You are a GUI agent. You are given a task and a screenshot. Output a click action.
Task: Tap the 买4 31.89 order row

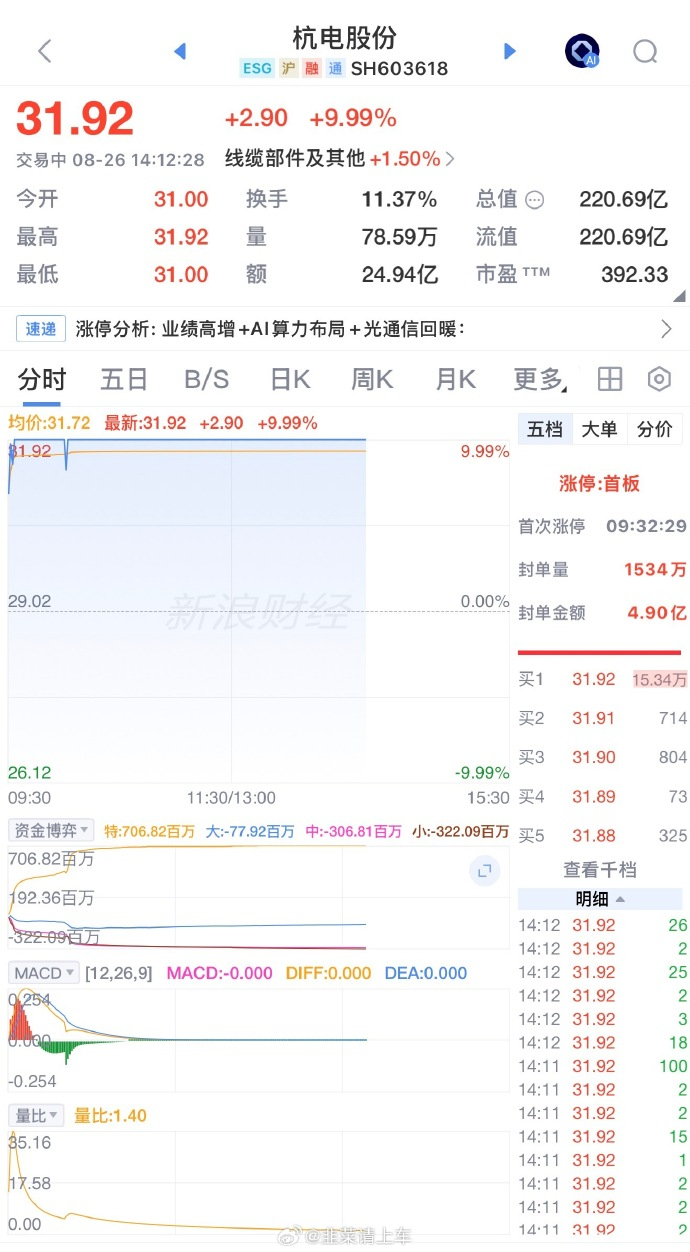tap(602, 797)
